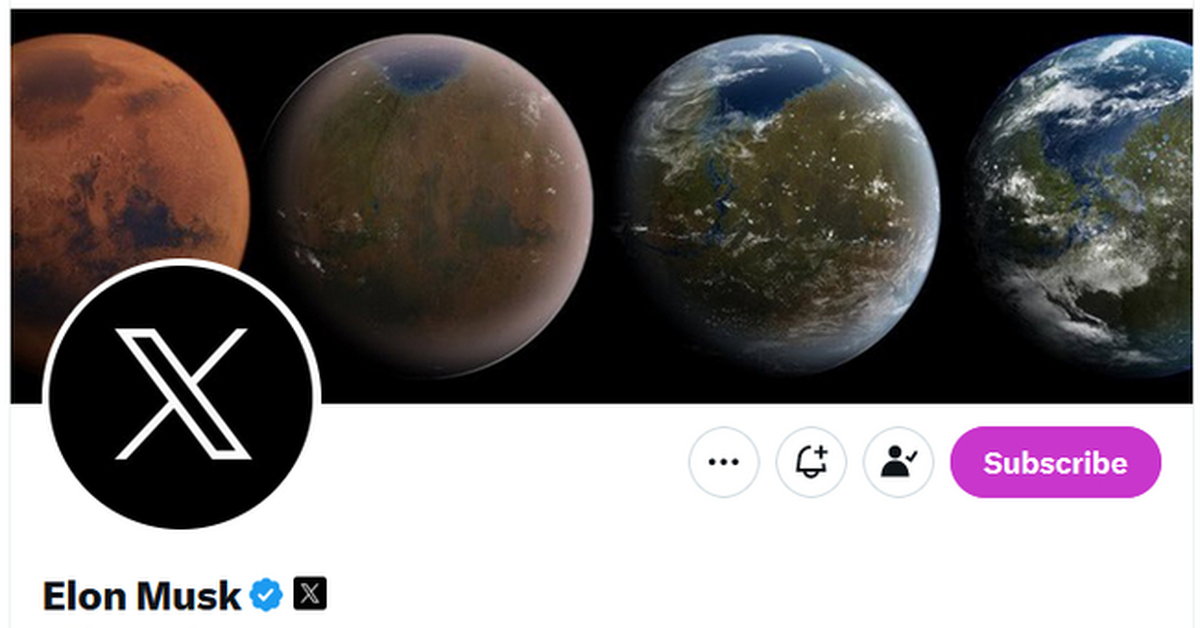Turn on notifications with the bell icon
The width and height of the screenshot is (1200, 628).
pos(811,462)
